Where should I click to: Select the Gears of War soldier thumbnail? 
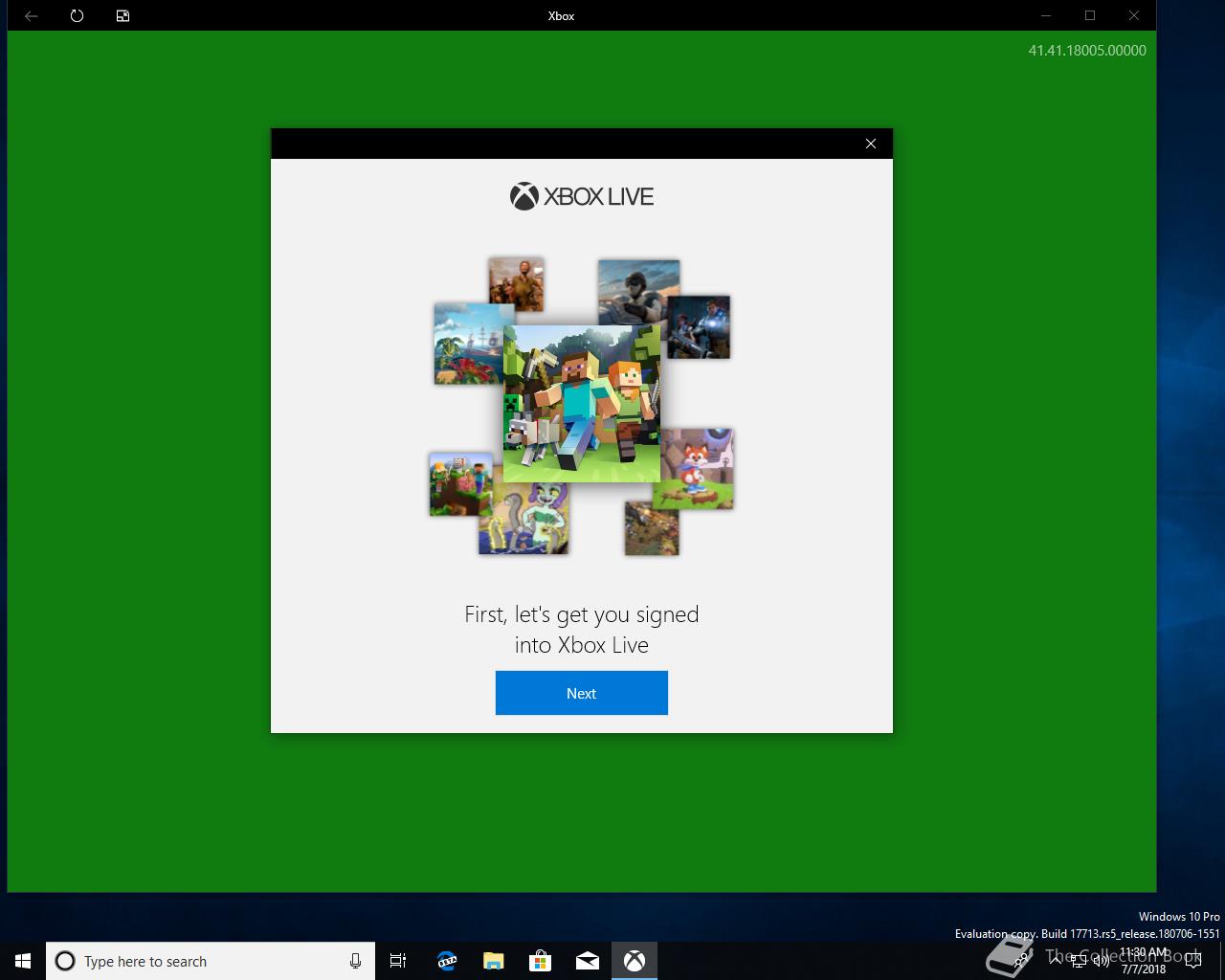[700, 327]
